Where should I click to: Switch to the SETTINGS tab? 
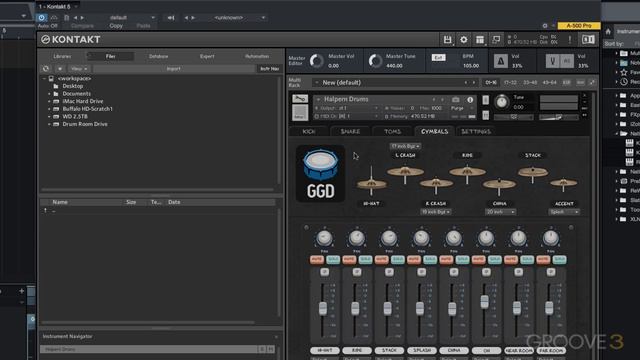pyautogui.click(x=476, y=131)
